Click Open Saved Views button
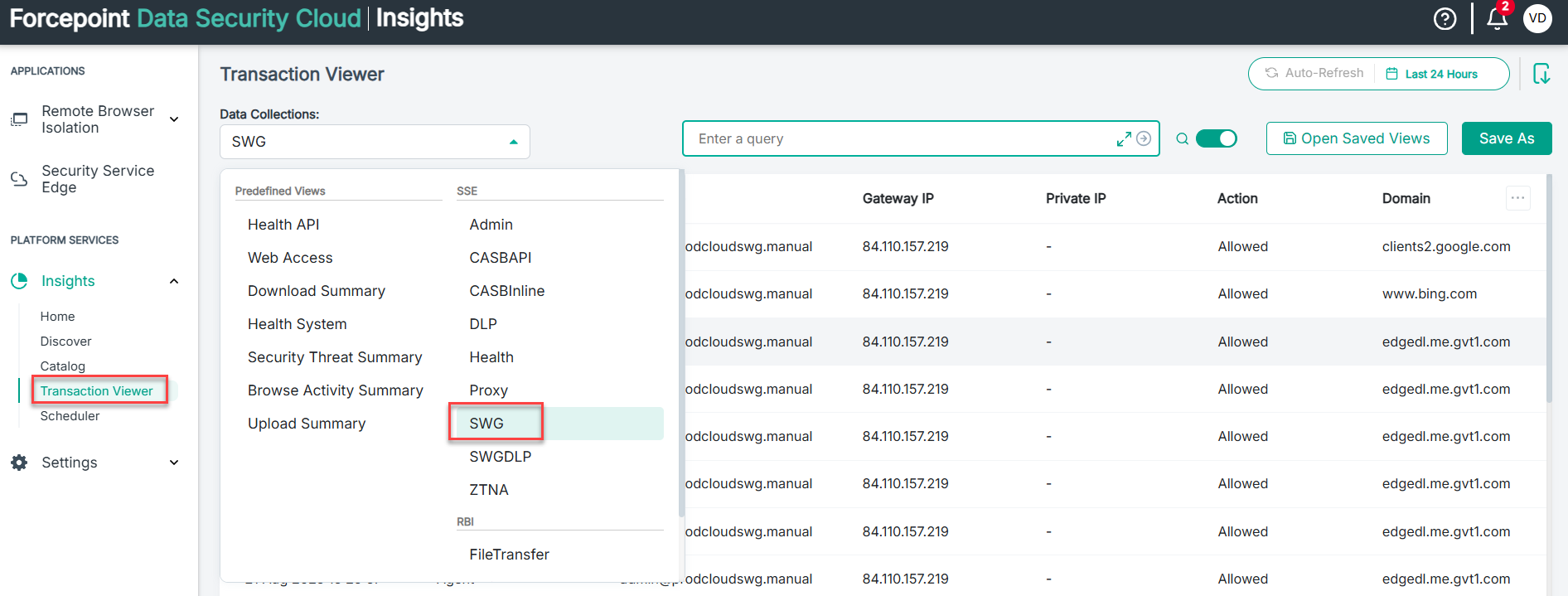 pyautogui.click(x=1356, y=138)
